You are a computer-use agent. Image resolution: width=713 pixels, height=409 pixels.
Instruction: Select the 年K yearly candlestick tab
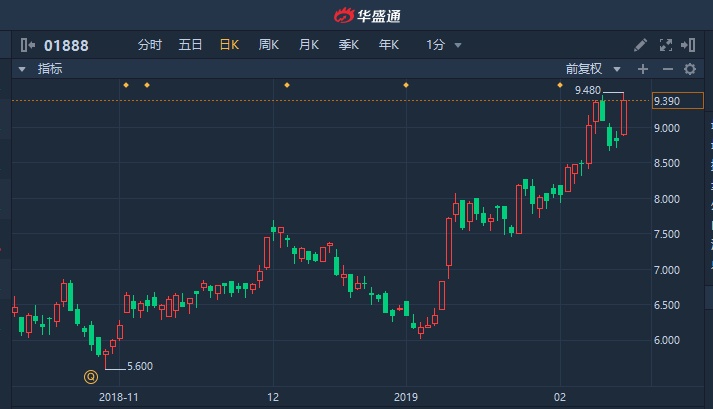pos(389,45)
